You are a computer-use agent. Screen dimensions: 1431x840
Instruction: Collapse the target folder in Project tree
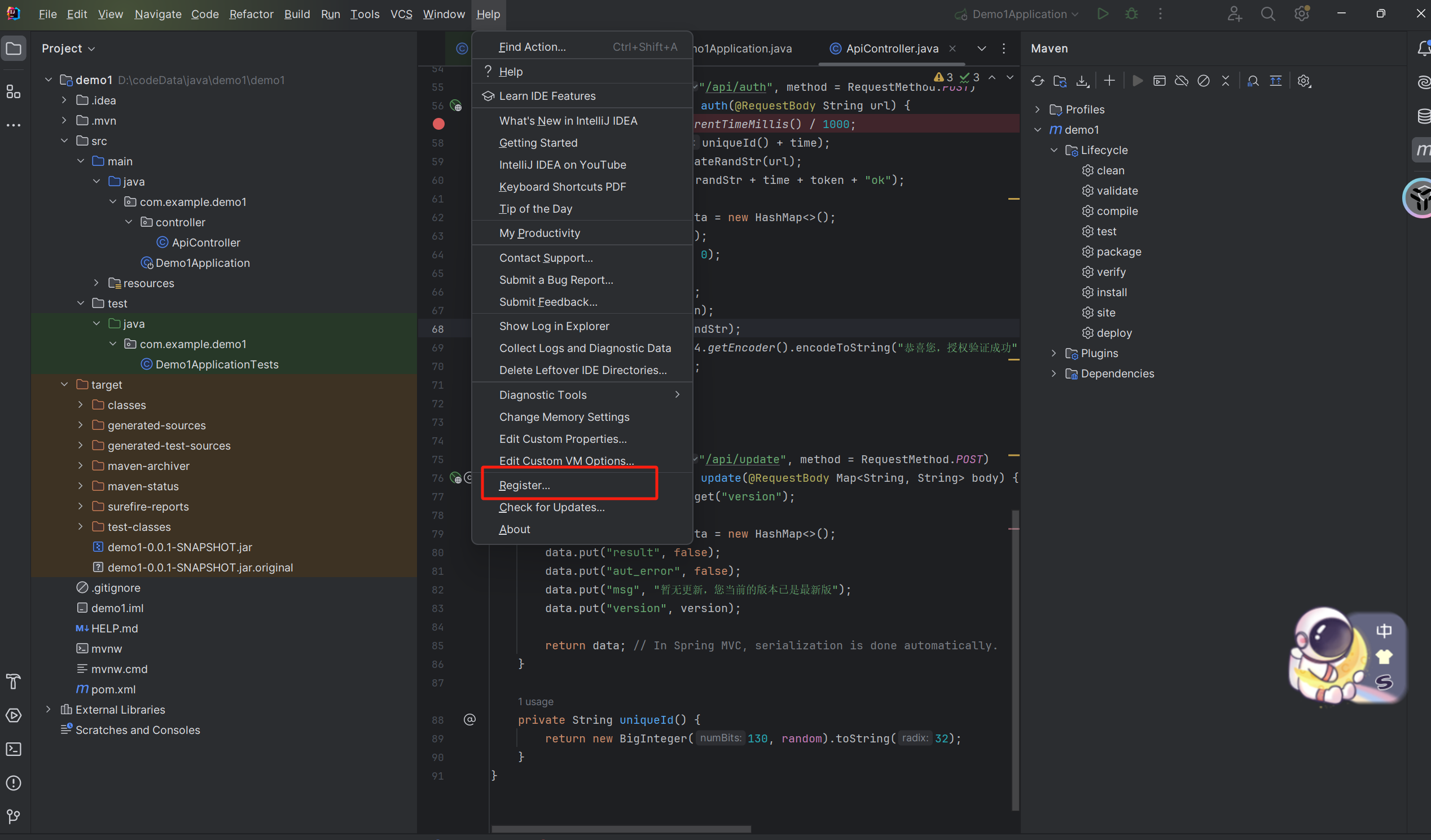coord(64,385)
